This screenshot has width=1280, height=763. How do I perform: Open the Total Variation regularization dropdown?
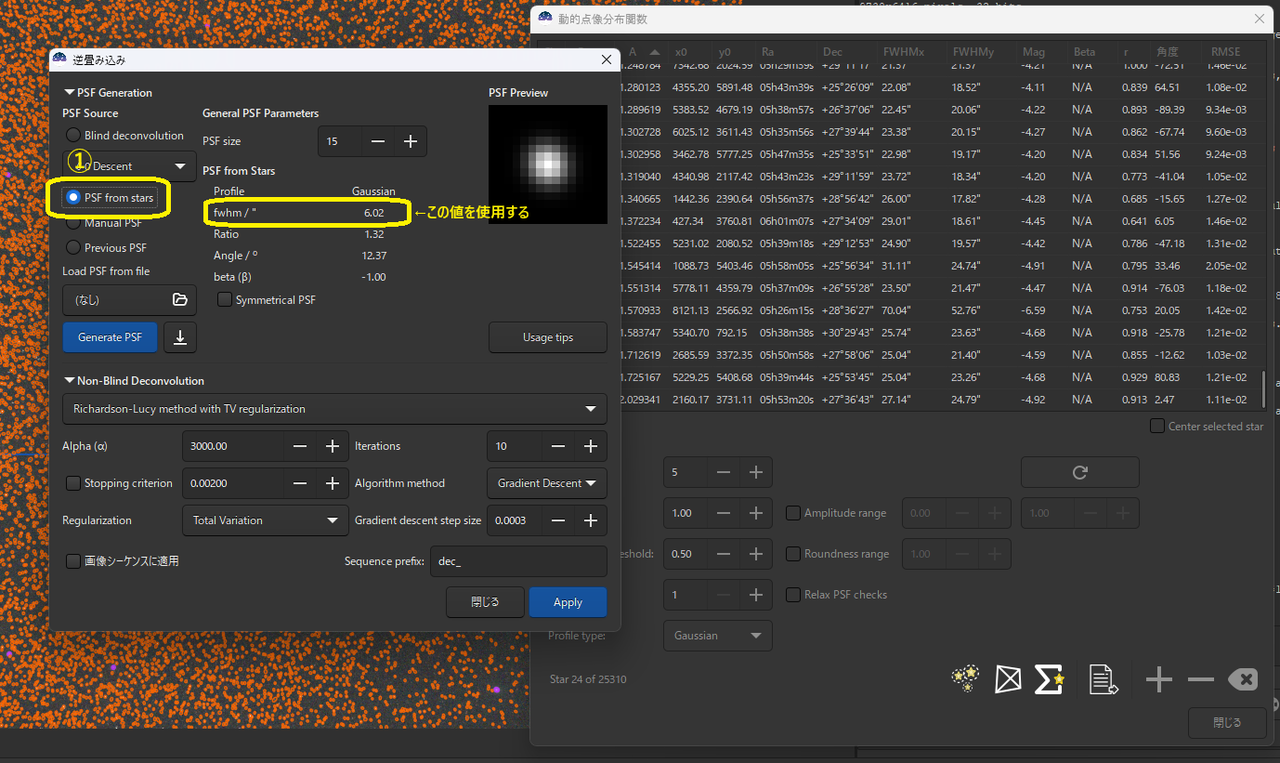click(x=265, y=520)
